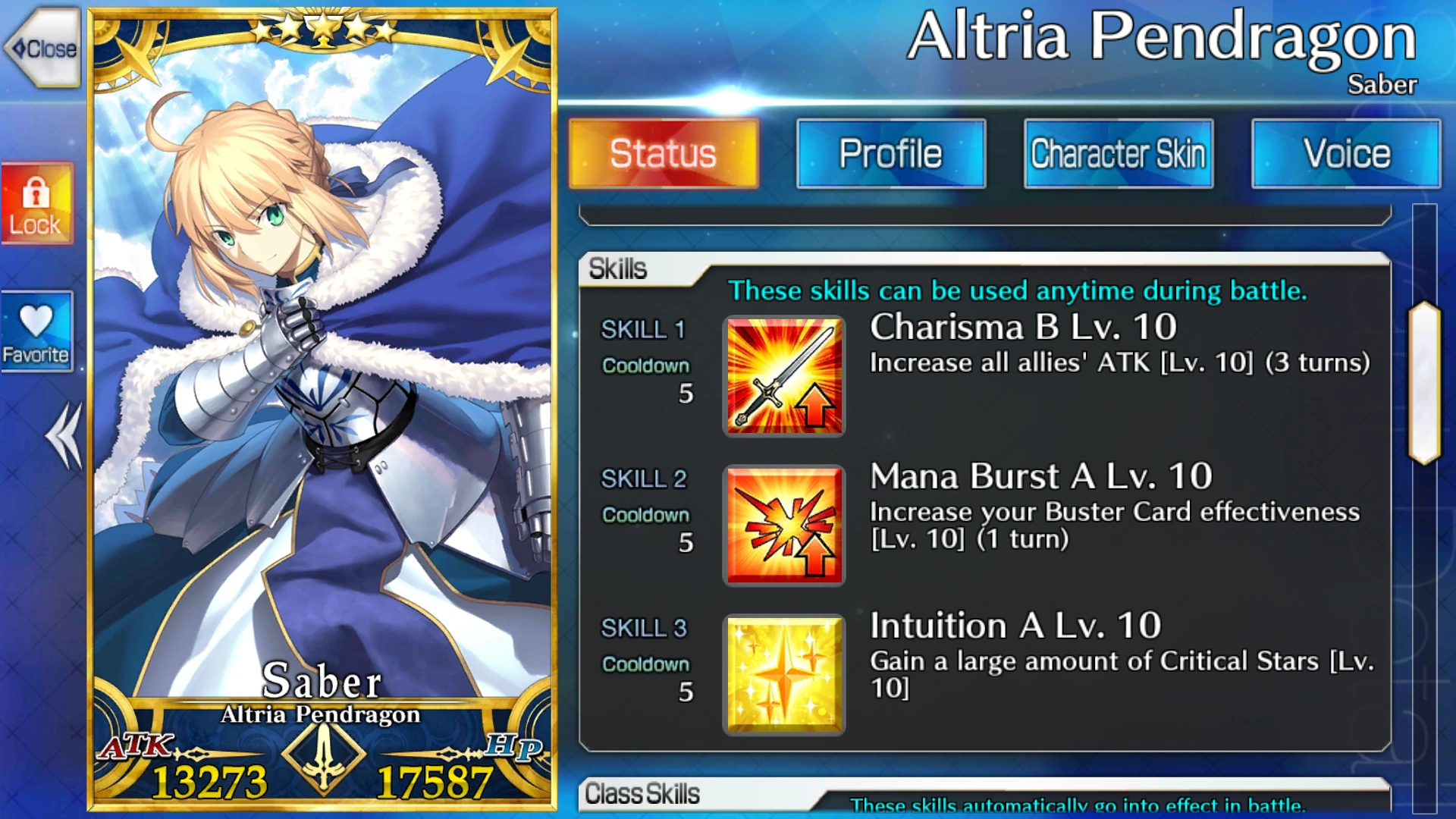The height and width of the screenshot is (819, 1456).
Task: Tap the Mana Burst A skill icon
Action: (x=784, y=526)
